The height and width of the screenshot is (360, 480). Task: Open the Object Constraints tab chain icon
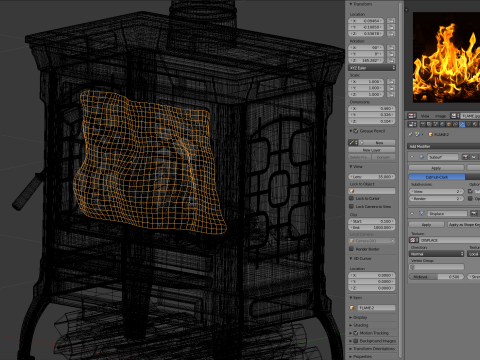455,124
